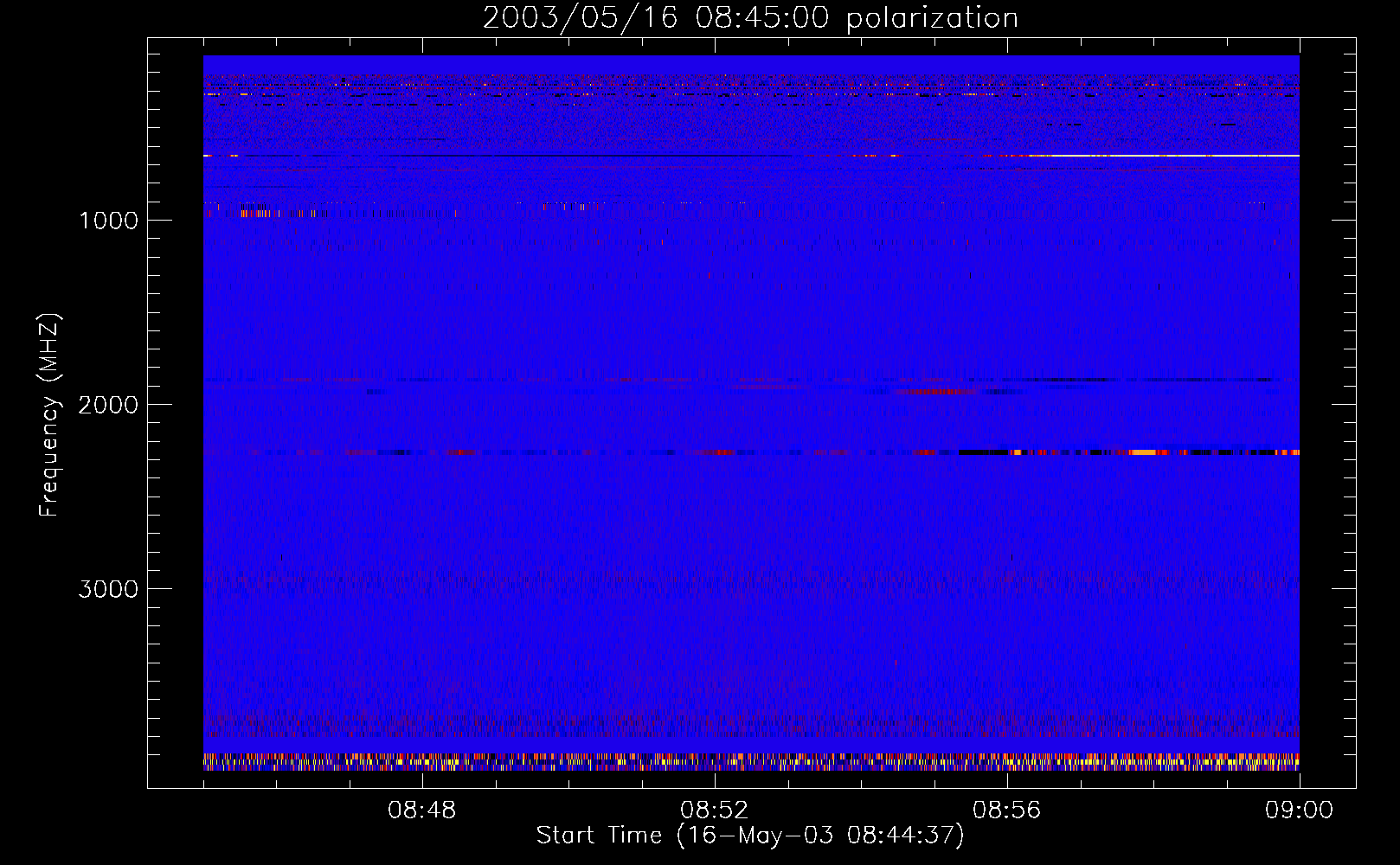
Task: Click the 08:48 time tick label
Action: pos(422,811)
